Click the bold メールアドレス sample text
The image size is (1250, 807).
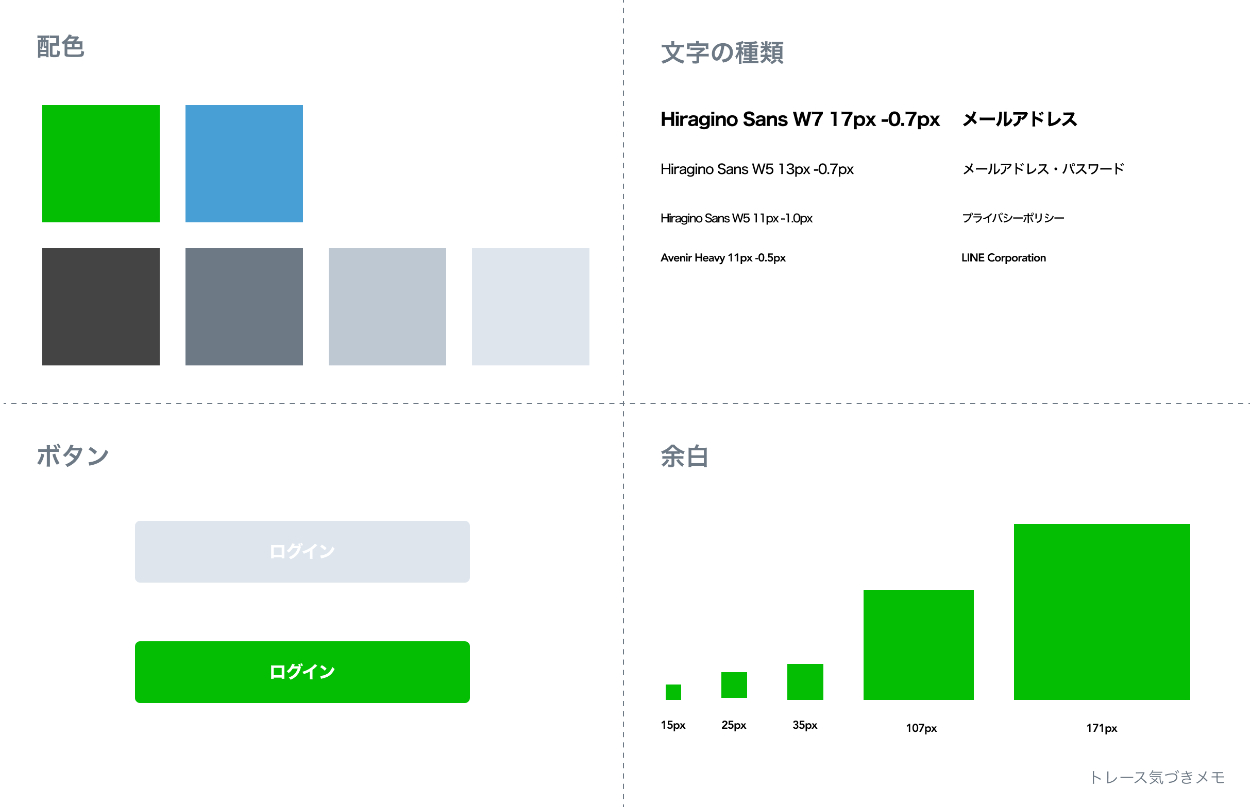[x=1019, y=120]
